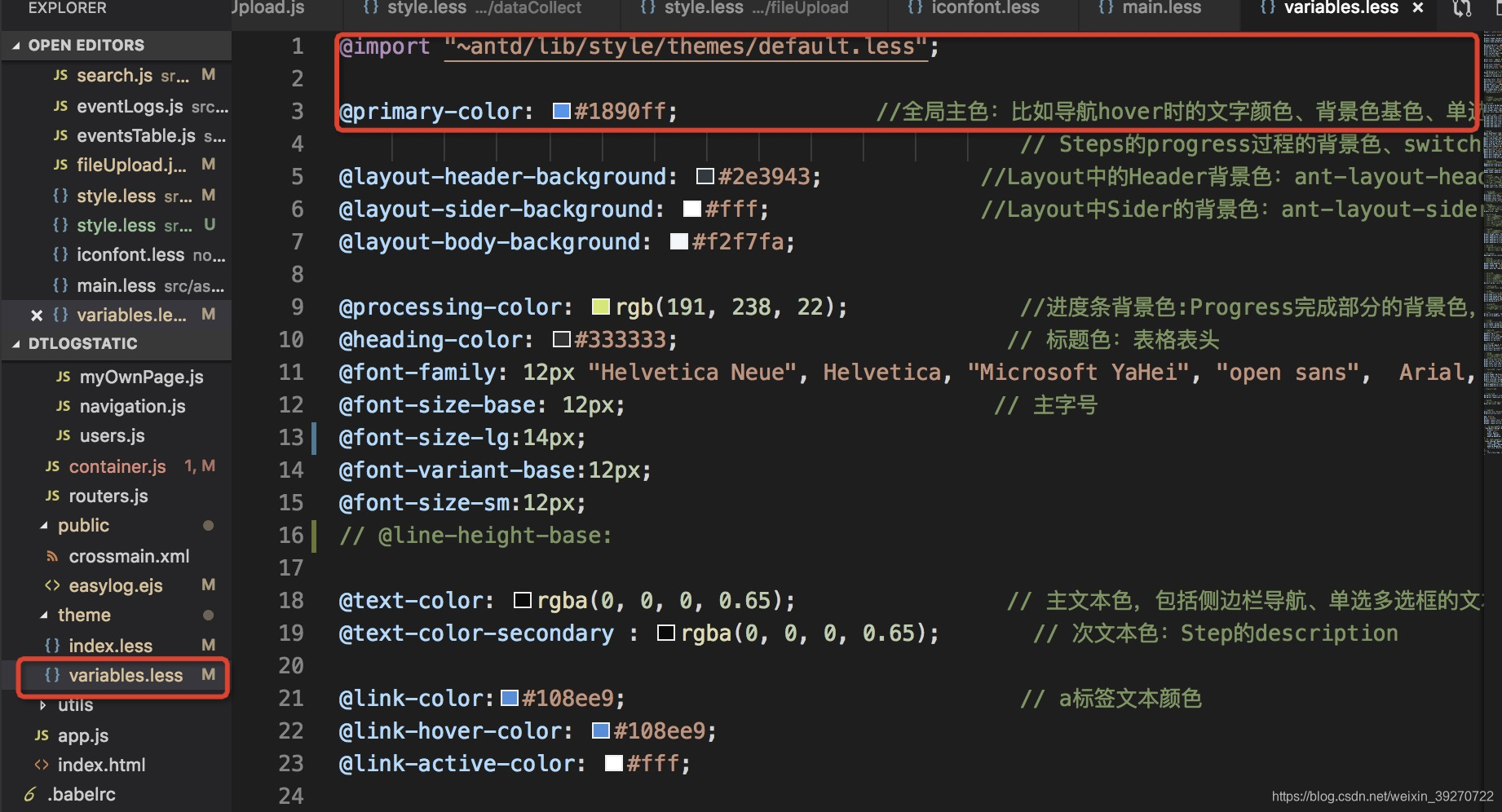The width and height of the screenshot is (1502, 812).
Task: Click the @link-active-color #fff swatch
Action: click(614, 763)
